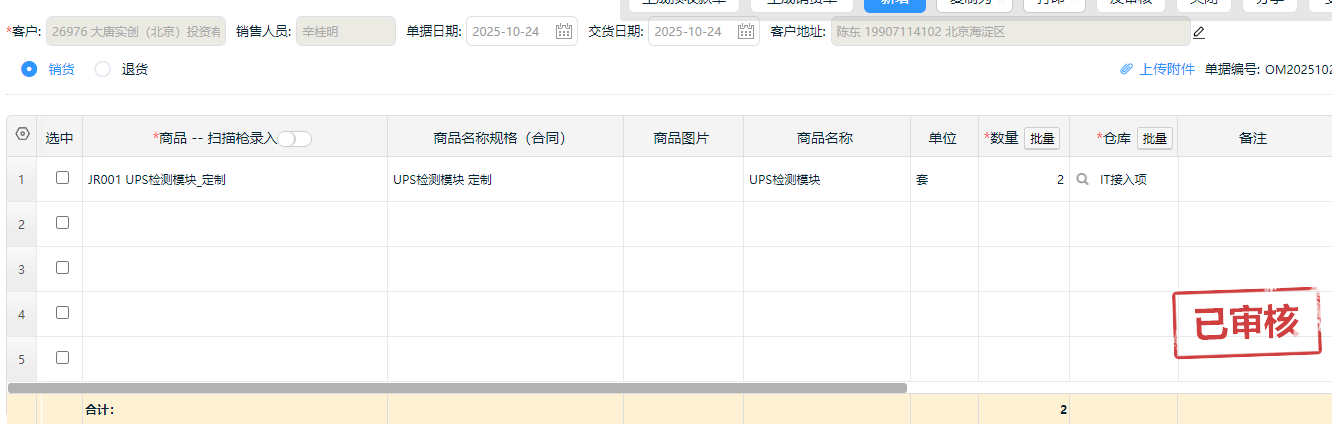Tick the checkbox in row 3

62,268
